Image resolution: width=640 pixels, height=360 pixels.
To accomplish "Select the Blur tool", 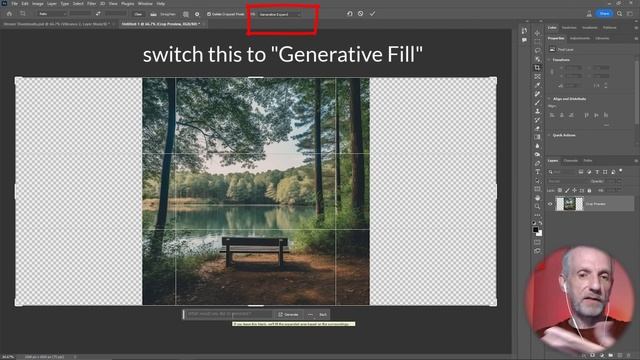I will [537, 146].
